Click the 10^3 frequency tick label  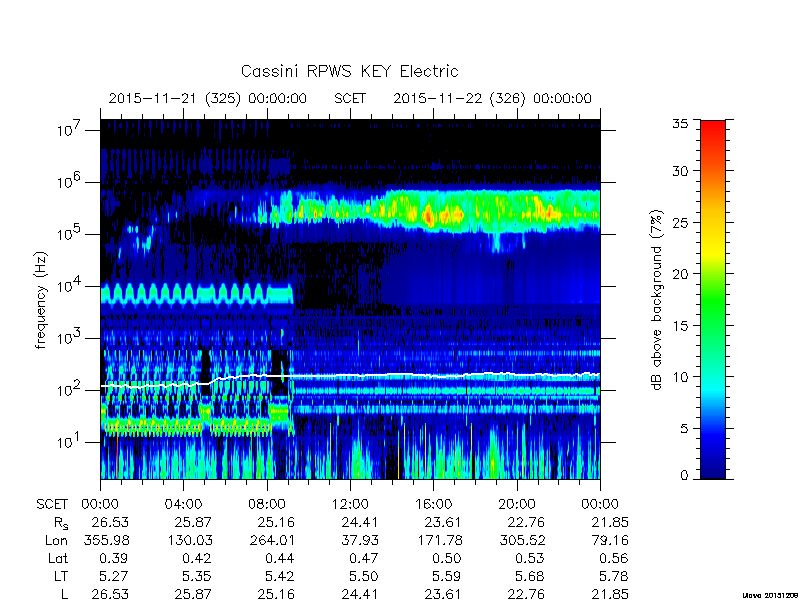tap(70, 337)
